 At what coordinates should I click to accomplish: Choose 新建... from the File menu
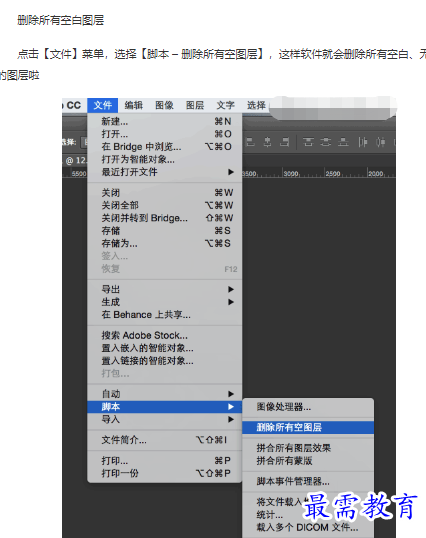tap(165, 121)
